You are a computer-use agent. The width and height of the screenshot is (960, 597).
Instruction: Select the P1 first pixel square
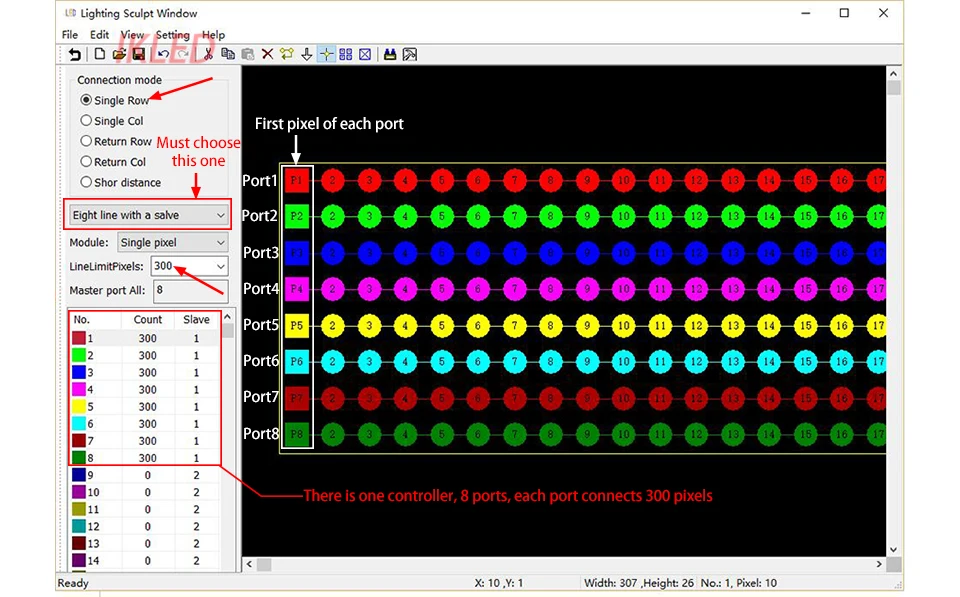pos(296,180)
